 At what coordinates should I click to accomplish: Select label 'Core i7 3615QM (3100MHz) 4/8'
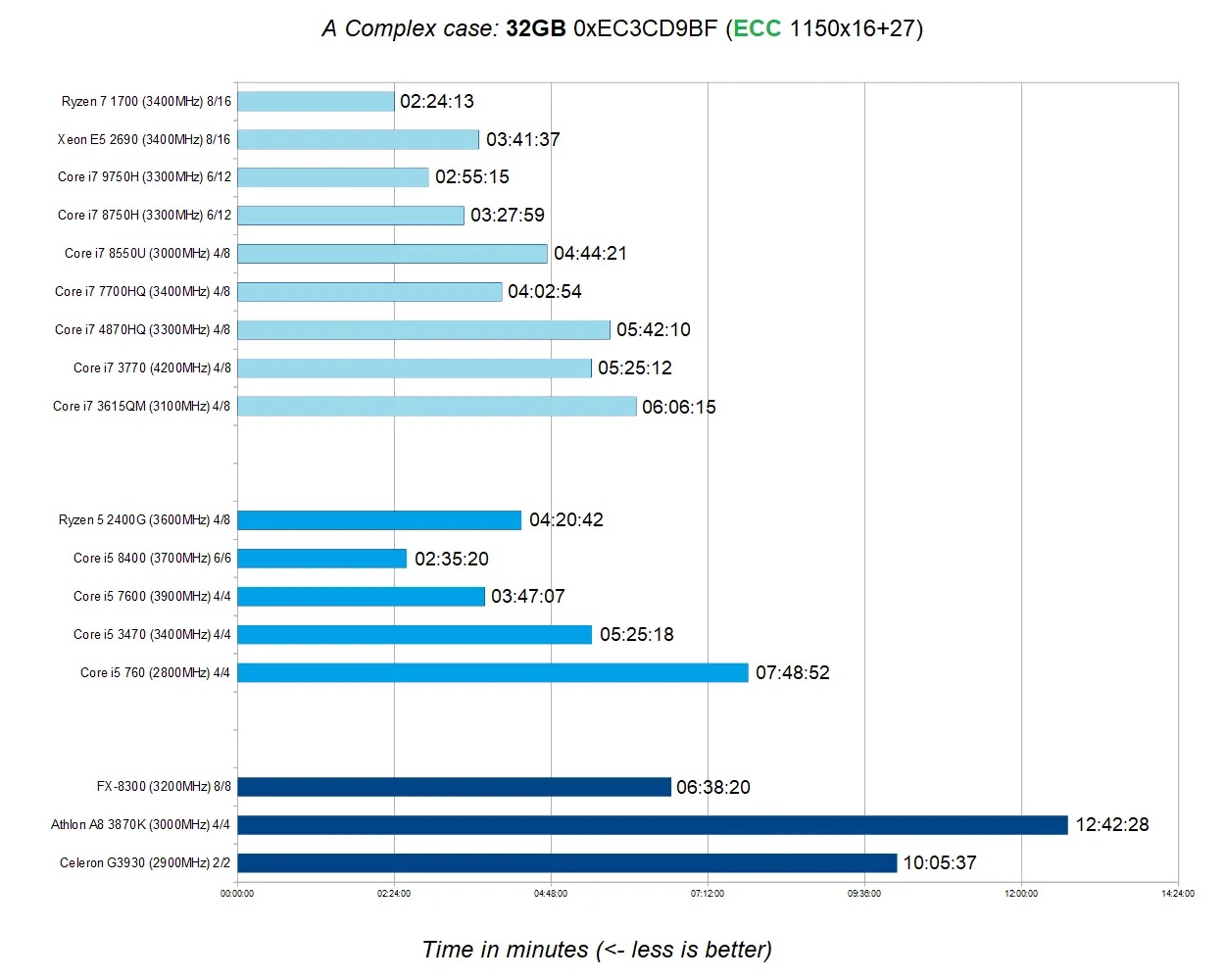pyautogui.click(x=142, y=407)
